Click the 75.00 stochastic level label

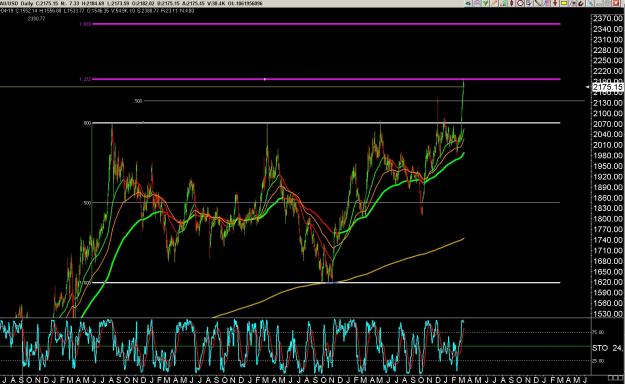598,332
